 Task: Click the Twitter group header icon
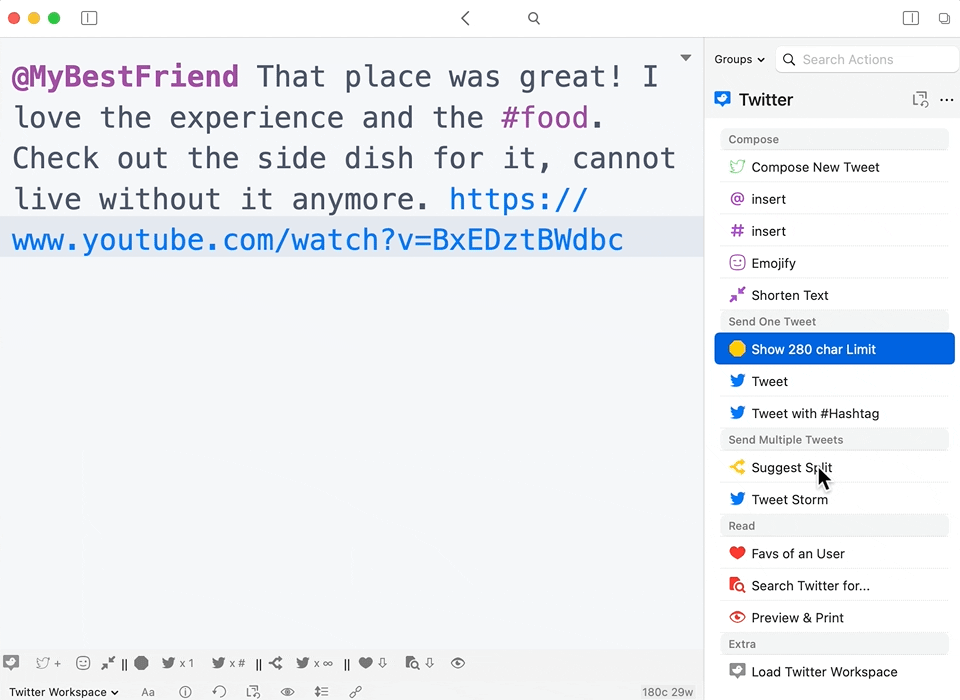coord(722,99)
